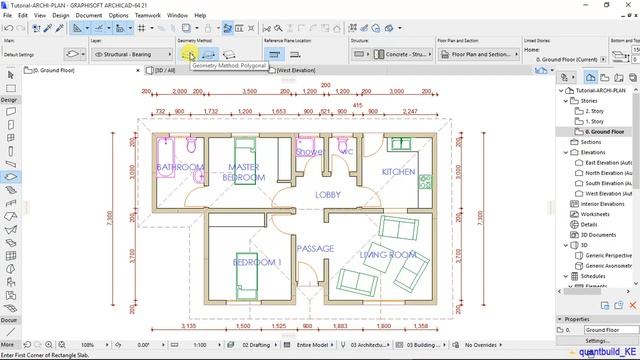Click the navigator horizontal scrollbar
The width and height of the screenshot is (640, 360).
(582, 291)
